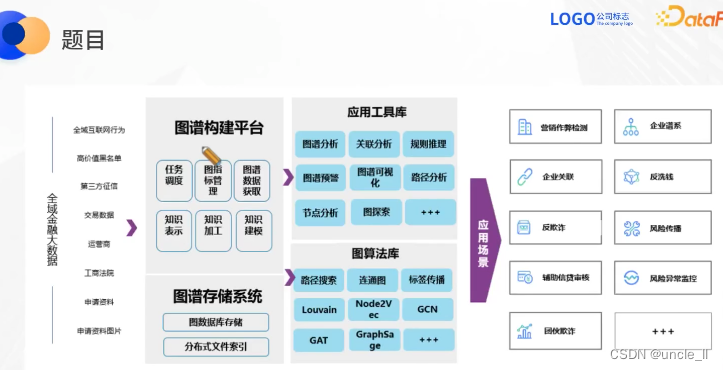Pick the Louvain algorithm tile
The width and height of the screenshot is (723, 370).
(319, 310)
